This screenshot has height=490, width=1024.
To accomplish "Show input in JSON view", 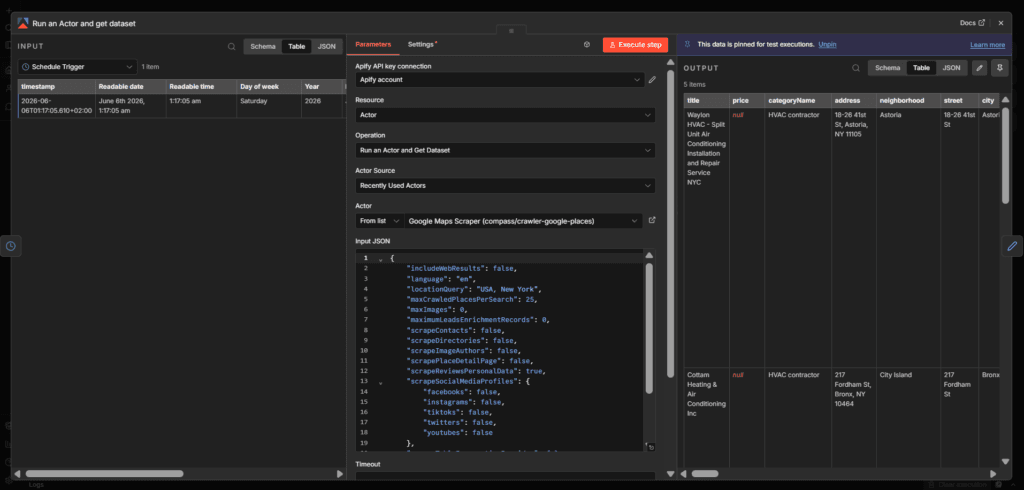I will [x=327, y=47].
